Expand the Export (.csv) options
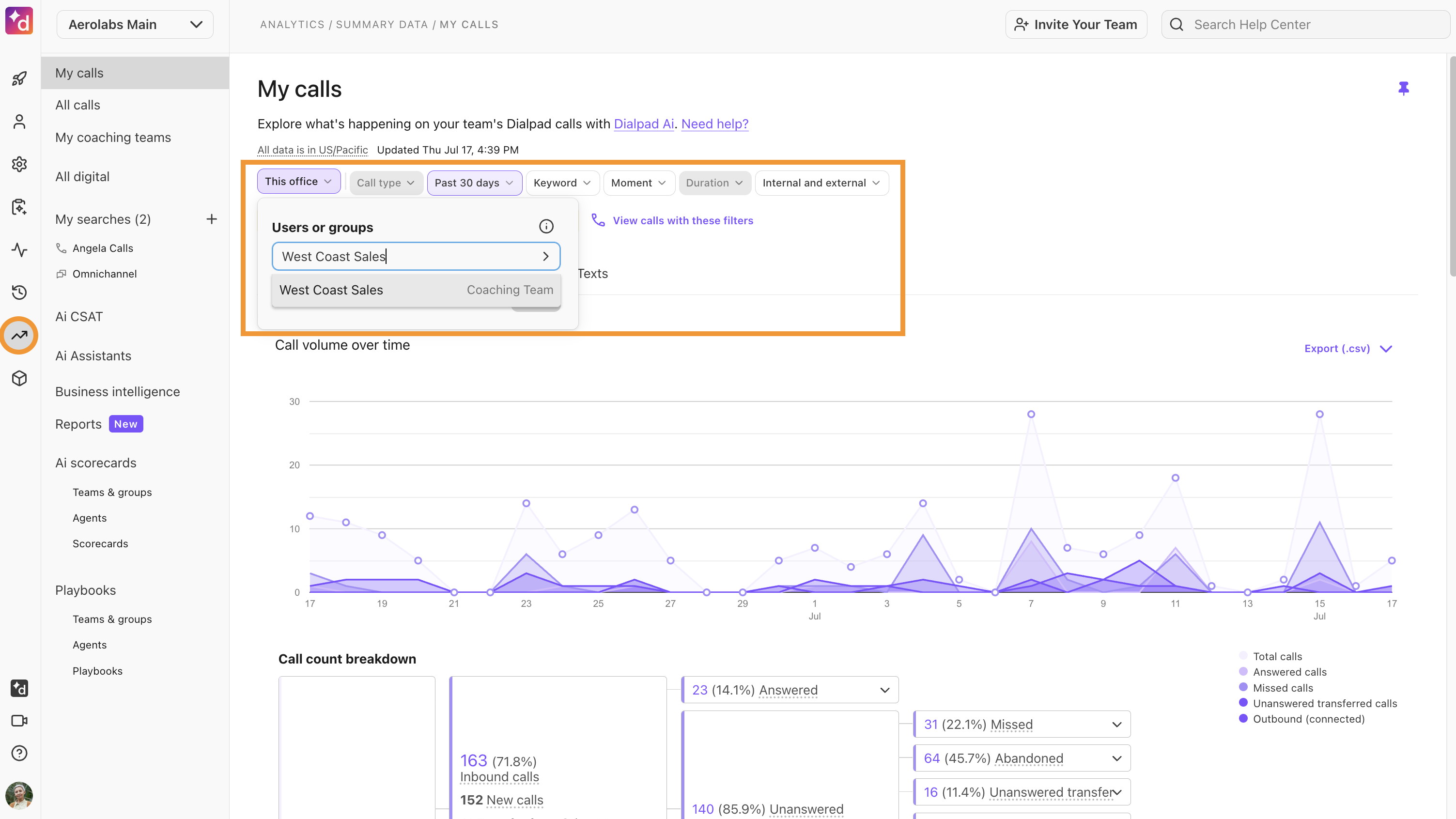 coord(1348,349)
